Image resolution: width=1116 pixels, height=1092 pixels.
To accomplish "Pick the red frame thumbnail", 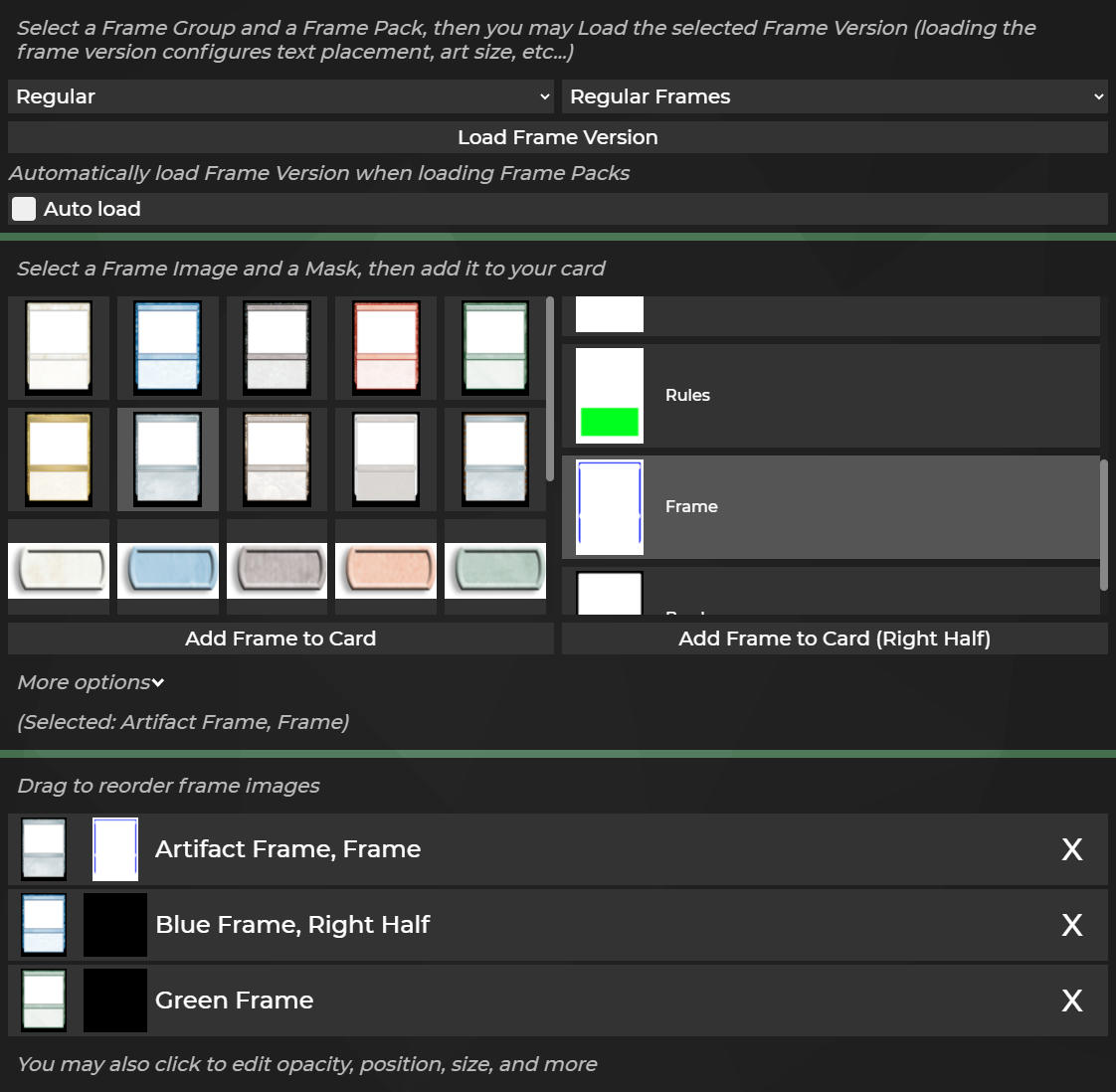I will [x=386, y=348].
